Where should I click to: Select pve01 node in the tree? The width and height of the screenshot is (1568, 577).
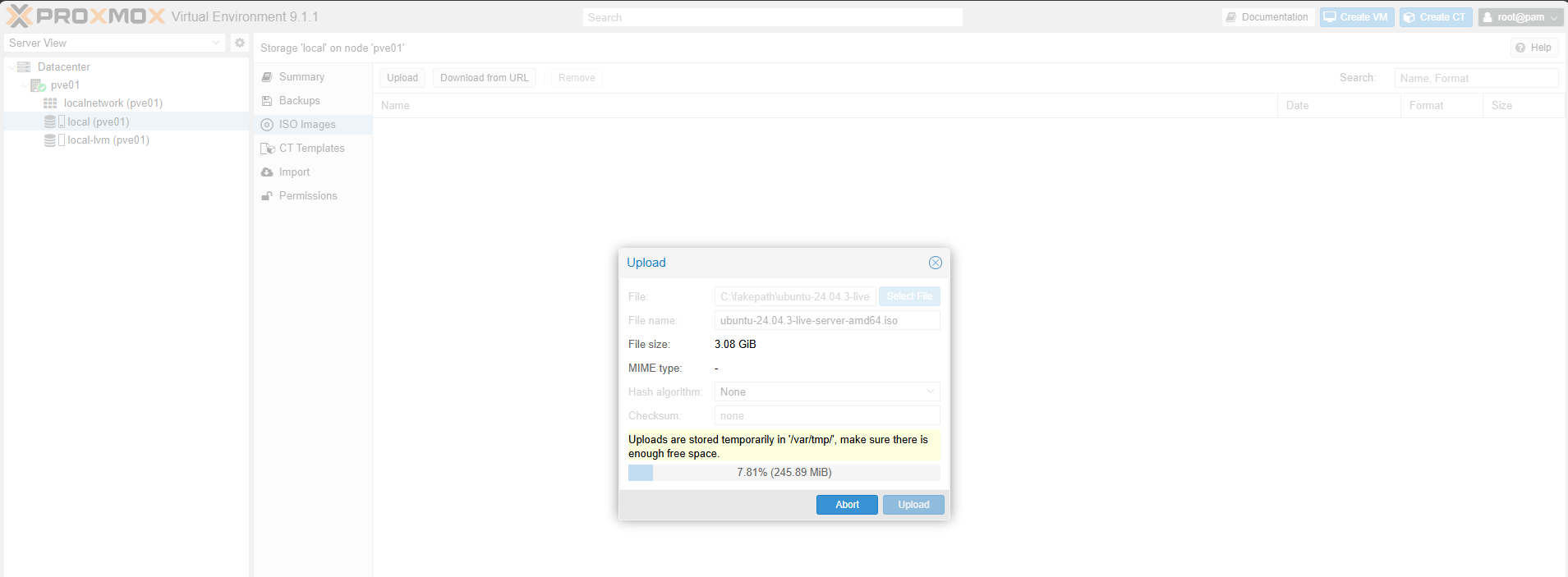point(126,85)
